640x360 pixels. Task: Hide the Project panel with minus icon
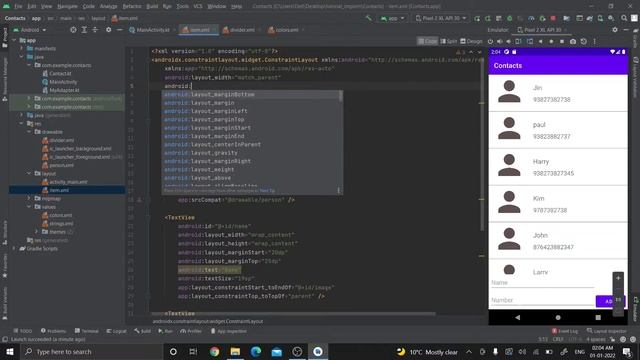[x=119, y=30]
